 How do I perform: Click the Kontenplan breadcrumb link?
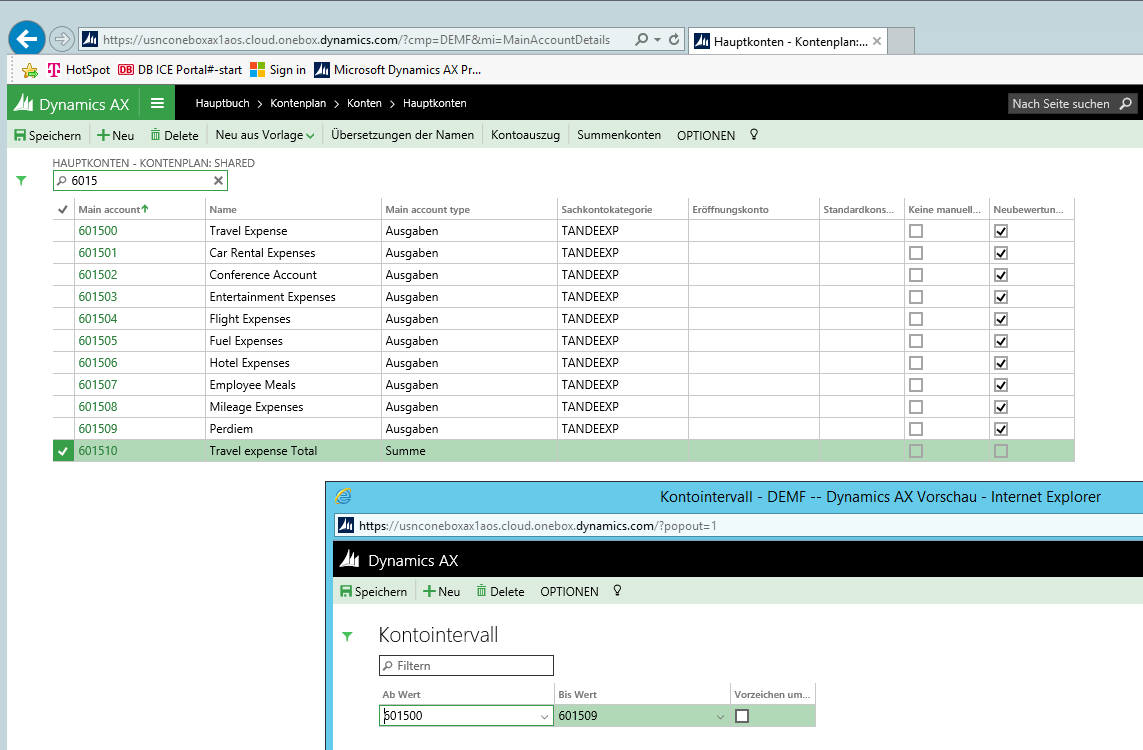coord(298,103)
